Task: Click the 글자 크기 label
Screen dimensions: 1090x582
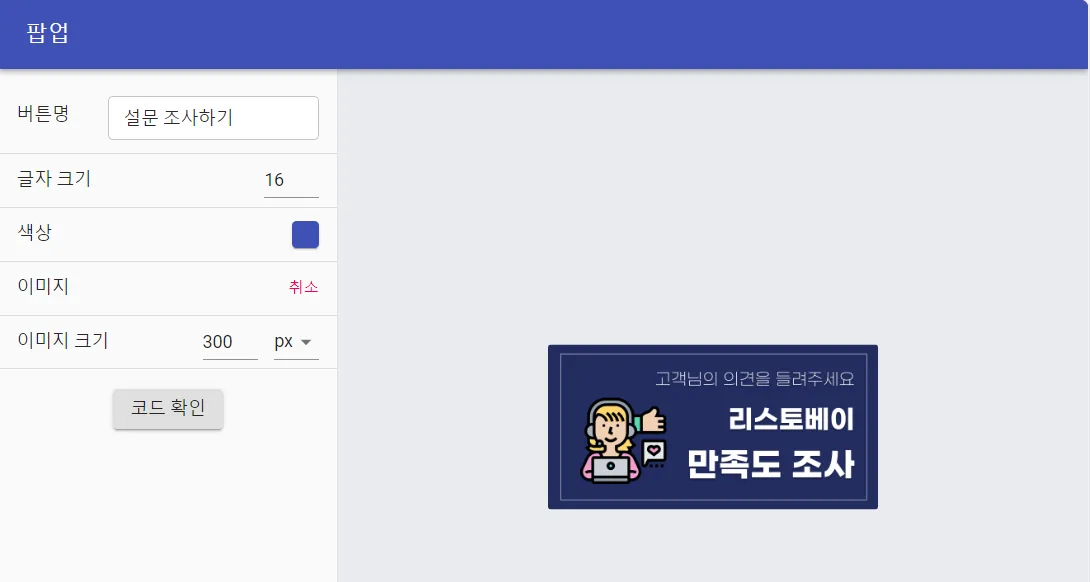Action: 54,179
